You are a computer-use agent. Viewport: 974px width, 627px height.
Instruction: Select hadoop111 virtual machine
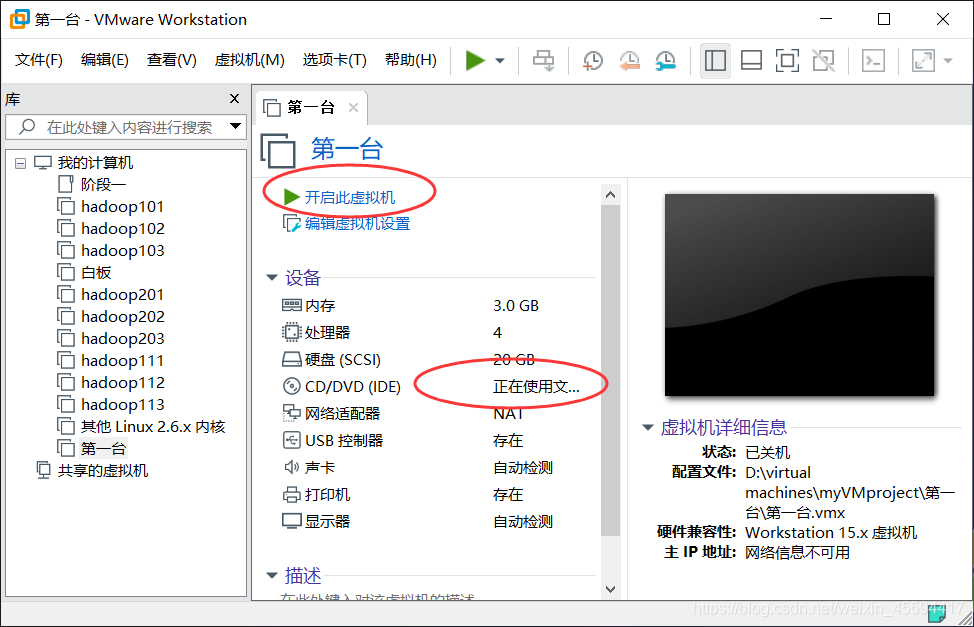(x=111, y=360)
